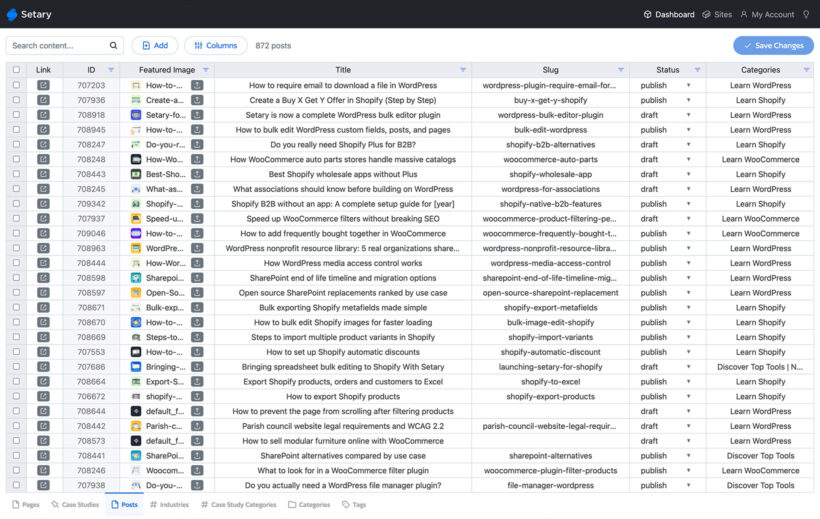Open status dropdown for buy-x-get-y-shopify row
This screenshot has width=820, height=519.
[x=688, y=100]
